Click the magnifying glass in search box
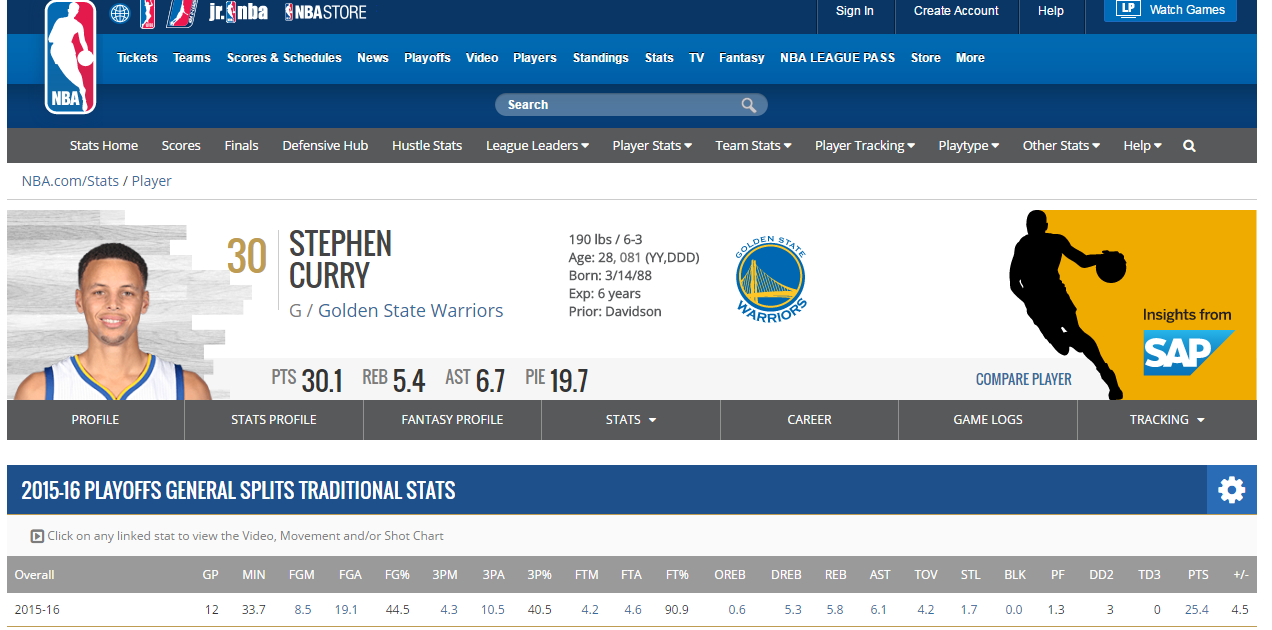 [x=748, y=105]
